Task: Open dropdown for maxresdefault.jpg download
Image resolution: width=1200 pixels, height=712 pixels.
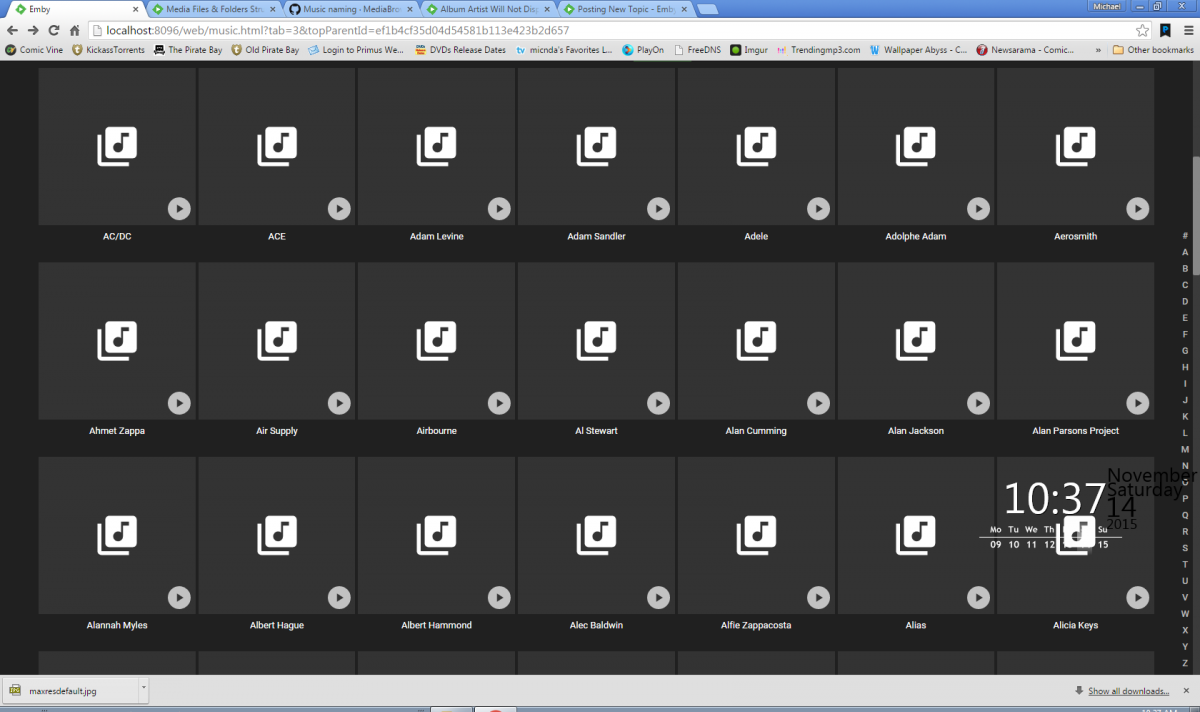Action: (x=143, y=690)
